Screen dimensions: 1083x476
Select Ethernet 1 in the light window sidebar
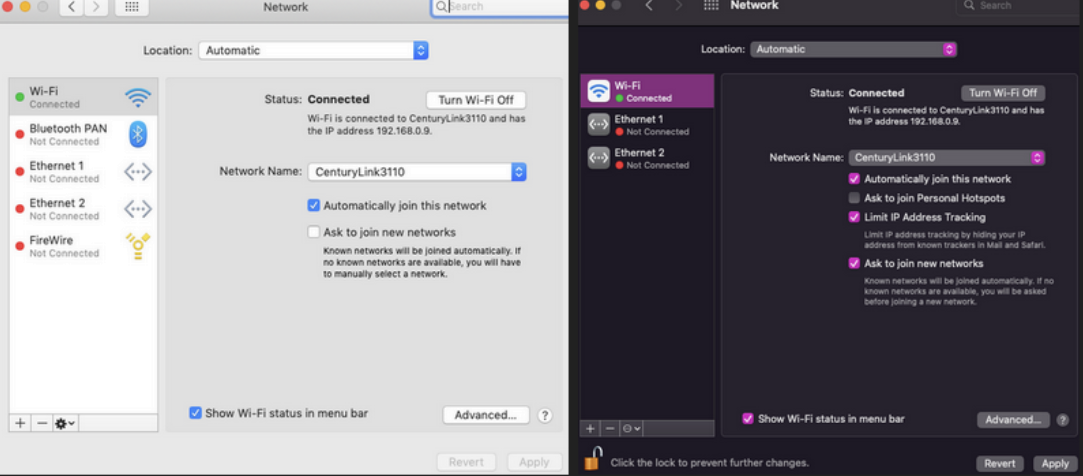click(x=84, y=171)
